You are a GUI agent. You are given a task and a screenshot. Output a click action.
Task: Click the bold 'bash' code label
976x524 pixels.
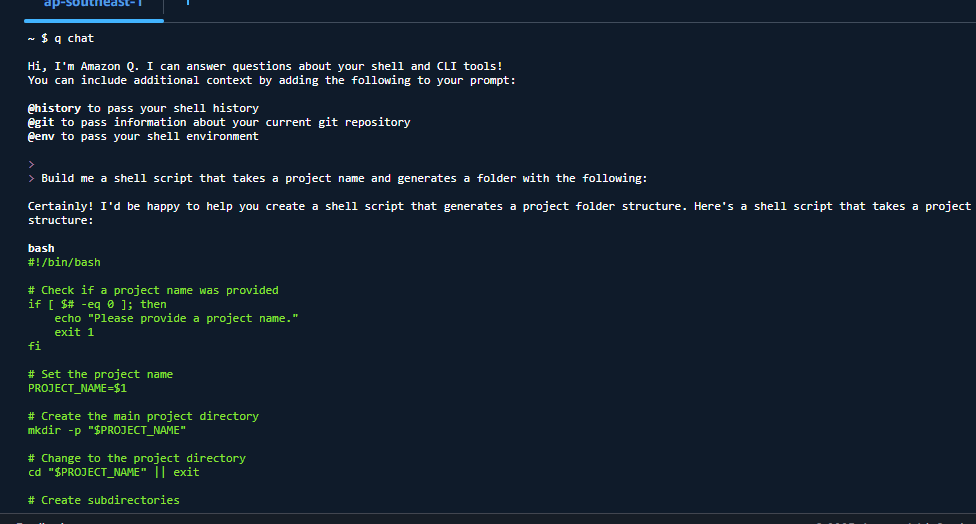(x=41, y=248)
